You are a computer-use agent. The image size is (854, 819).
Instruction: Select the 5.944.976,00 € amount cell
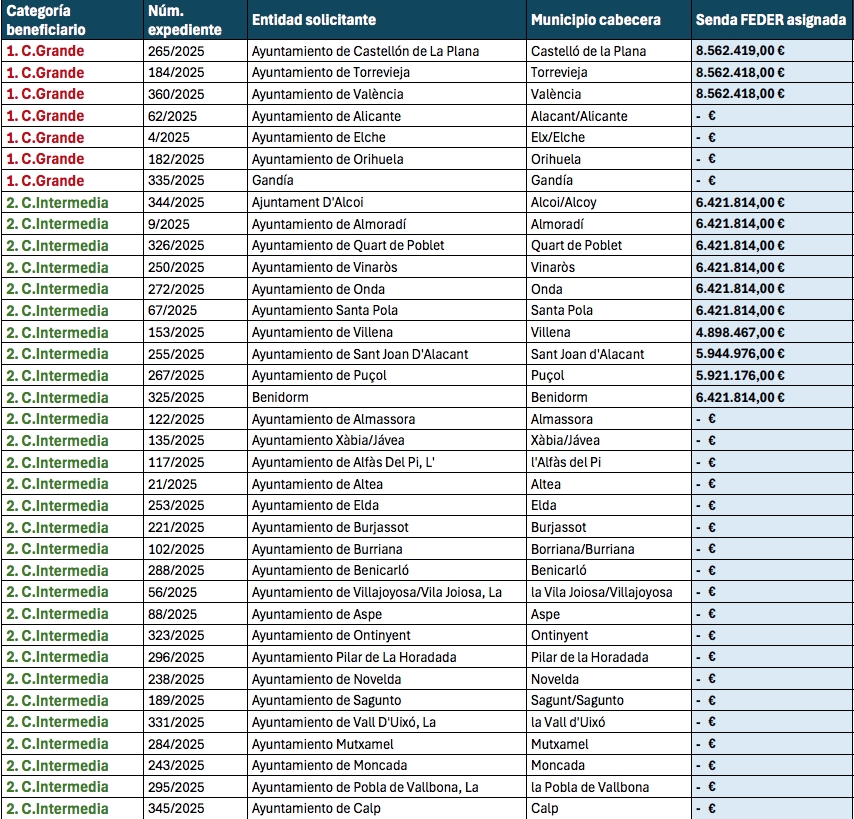tap(740, 354)
